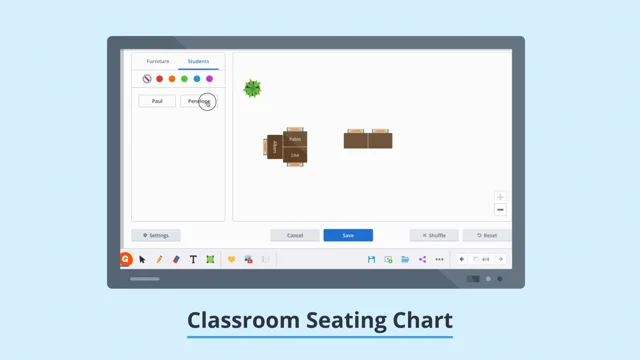Click the Paul student chip
The height and width of the screenshot is (360, 640).
[157, 101]
